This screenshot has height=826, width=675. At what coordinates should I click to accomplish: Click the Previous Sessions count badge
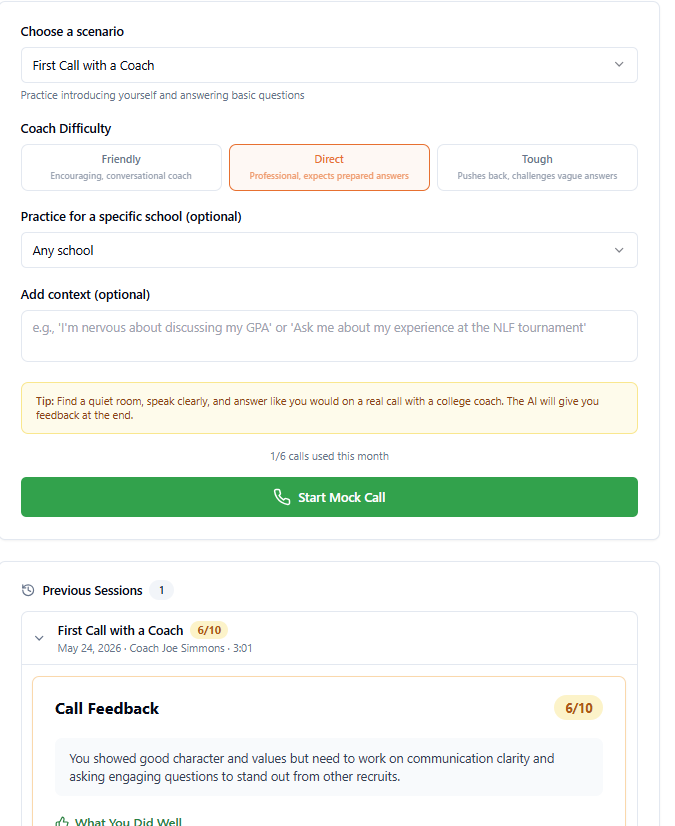(x=161, y=590)
